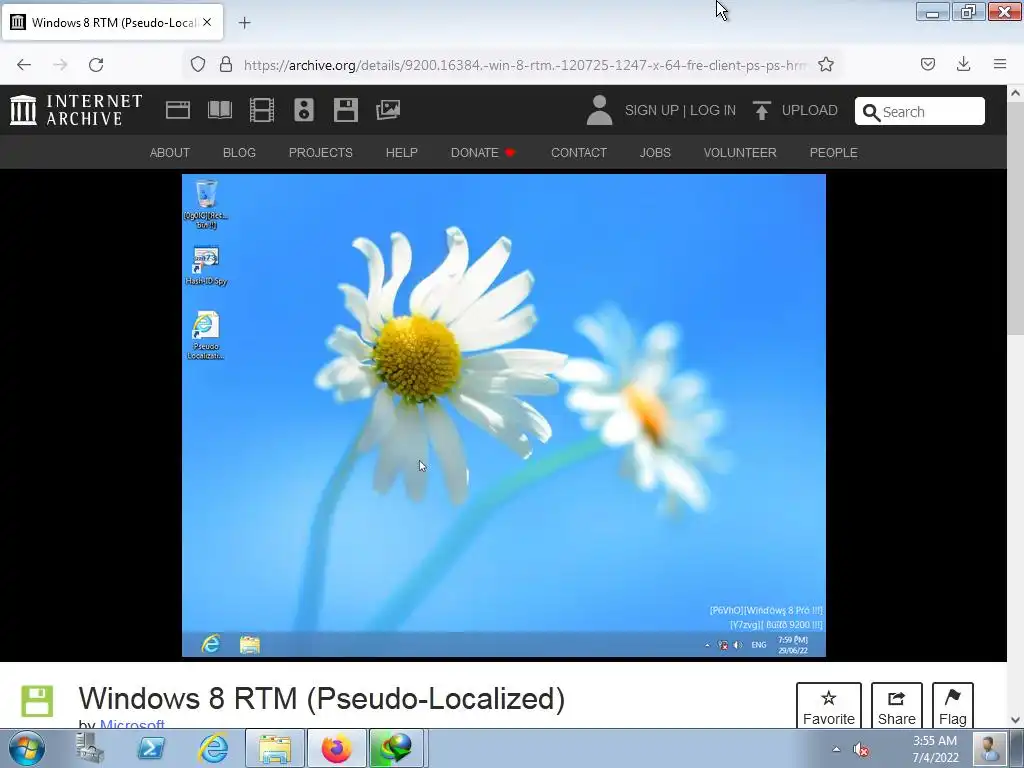Open the Firefox downloads panel
Viewport: 1024px width, 768px height.
coord(963,64)
